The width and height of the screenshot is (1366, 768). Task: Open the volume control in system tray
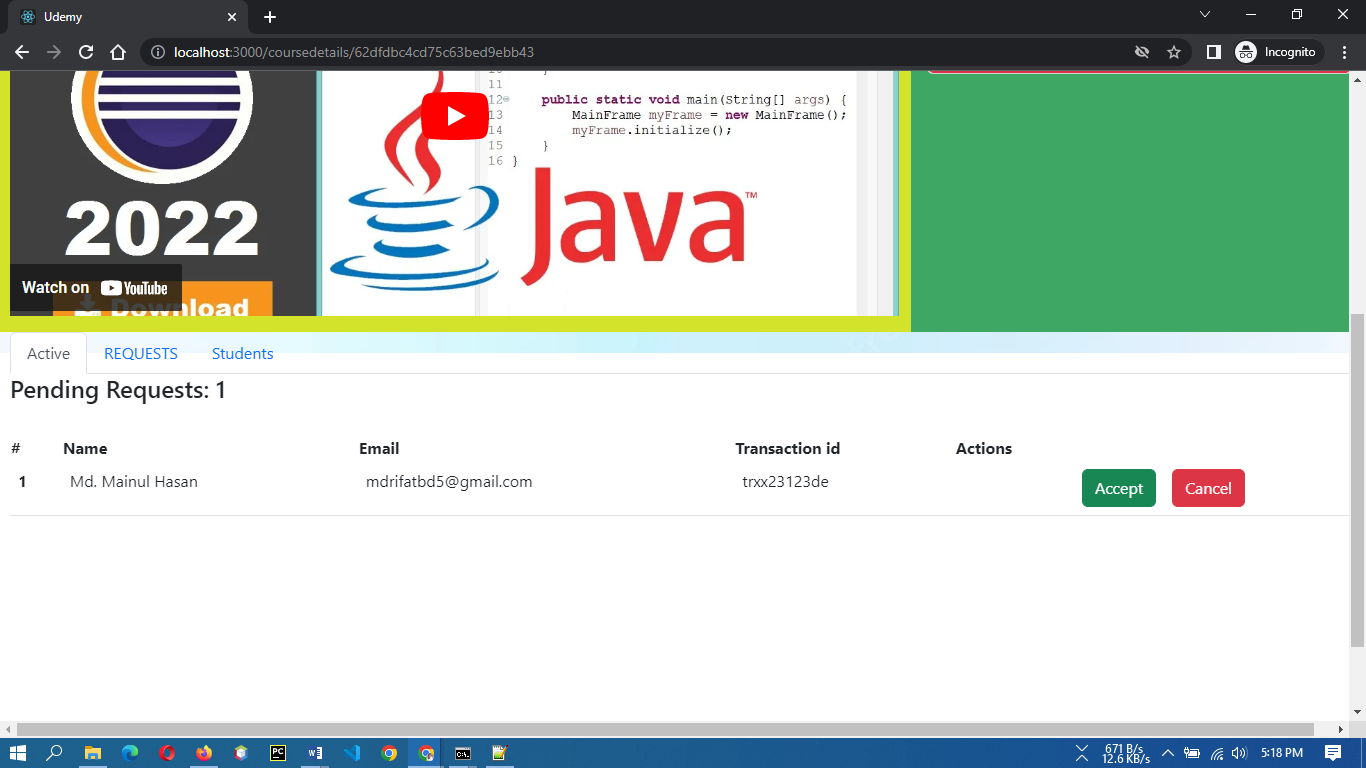1239,753
